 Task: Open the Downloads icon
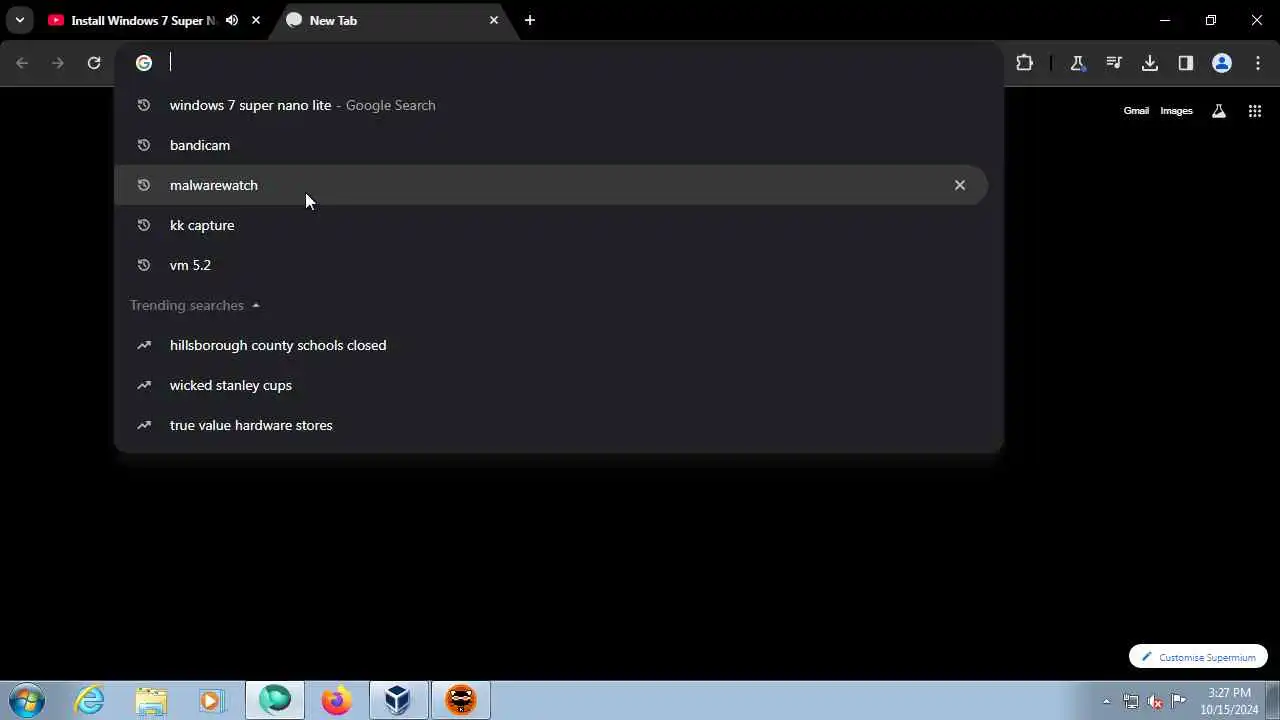[1150, 63]
